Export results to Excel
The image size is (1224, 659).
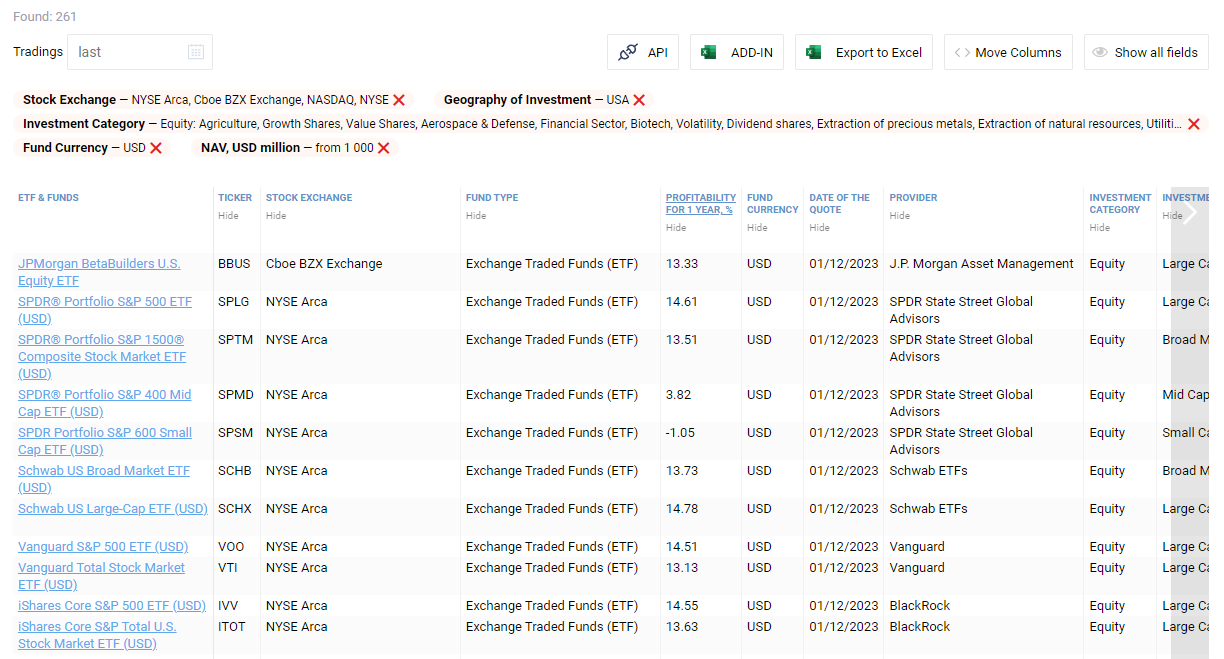pos(864,52)
